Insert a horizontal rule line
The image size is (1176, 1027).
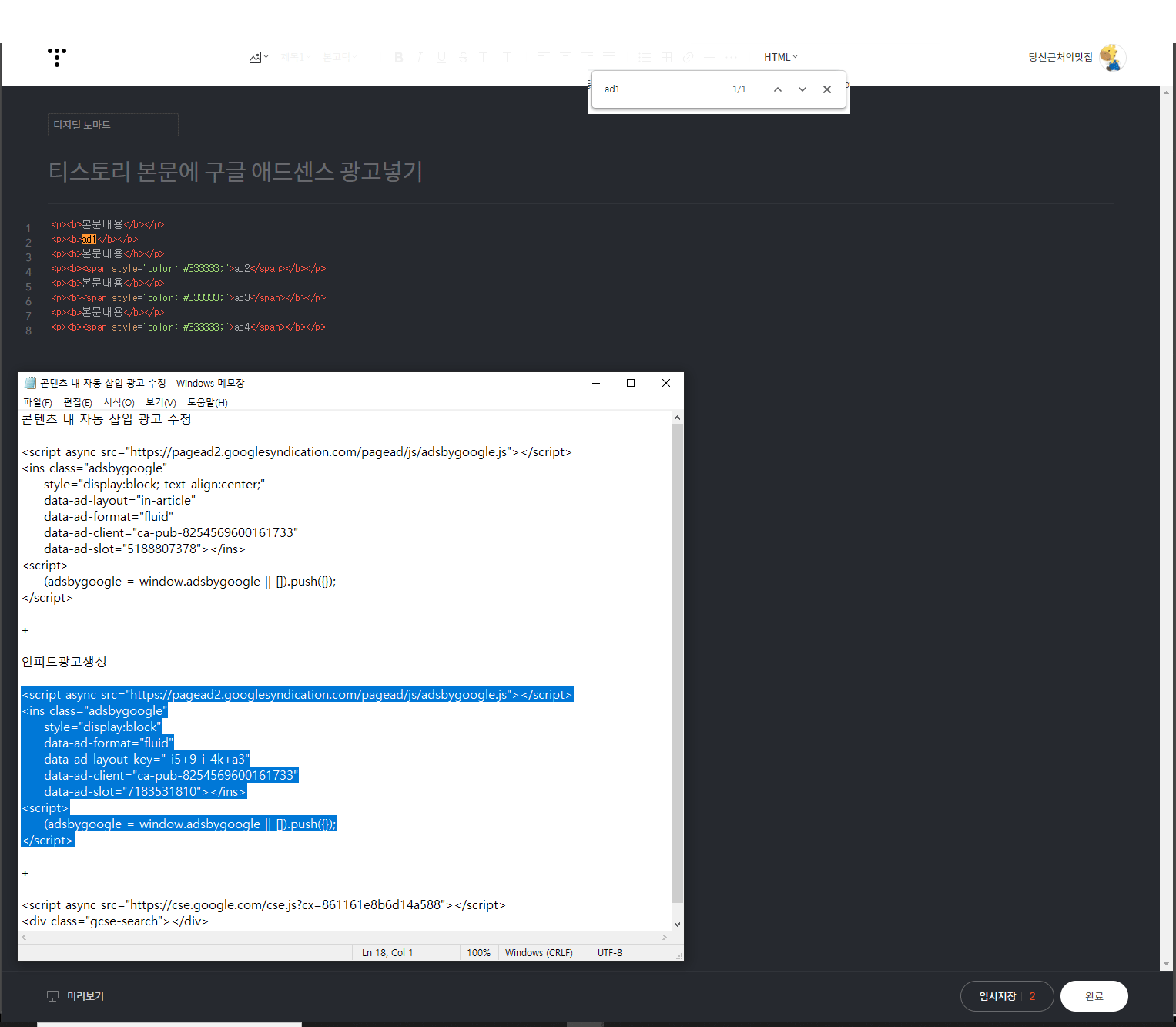tap(709, 57)
